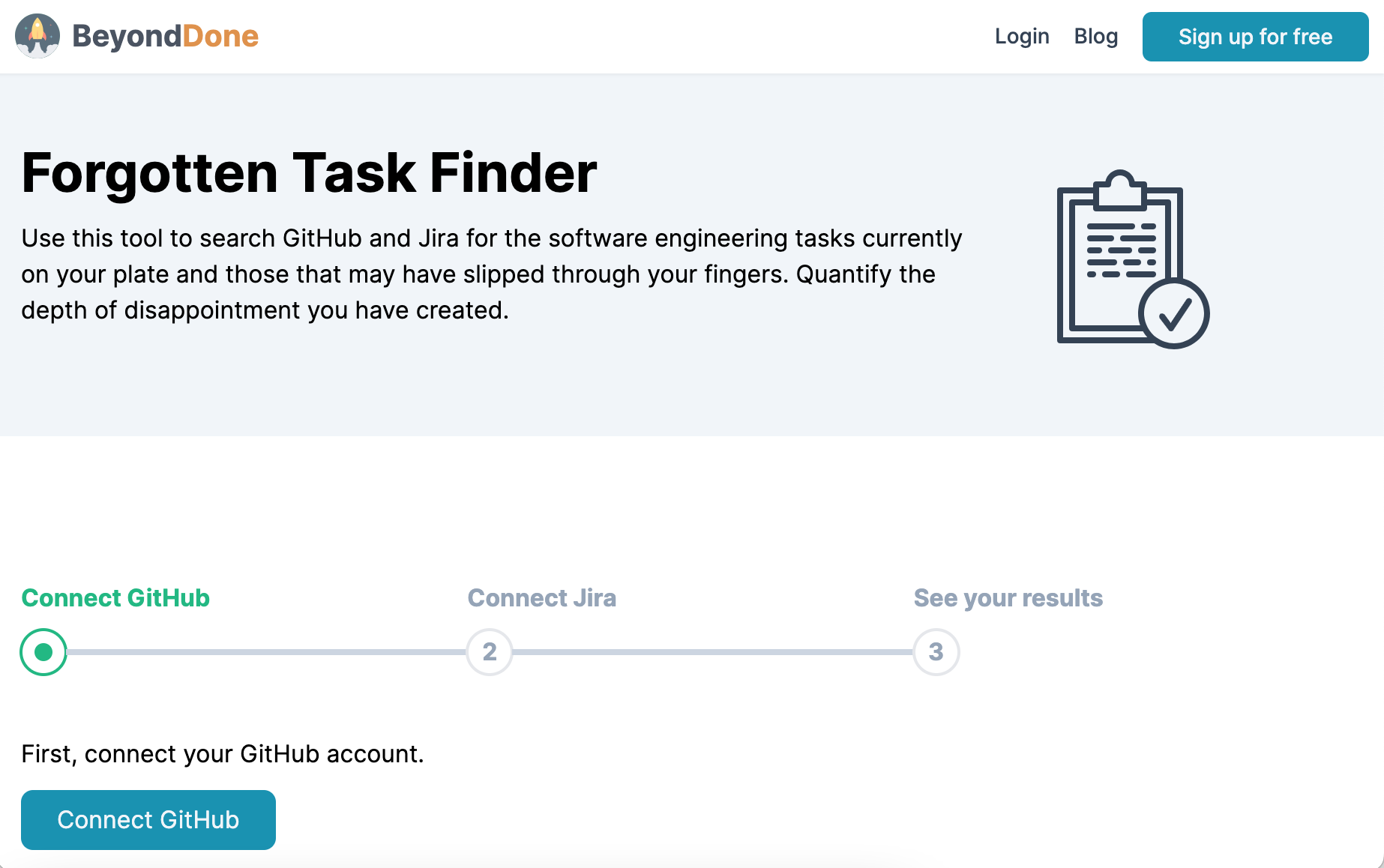The height and width of the screenshot is (868, 1384).
Task: Click the Sign up for free button
Action: 1255,36
